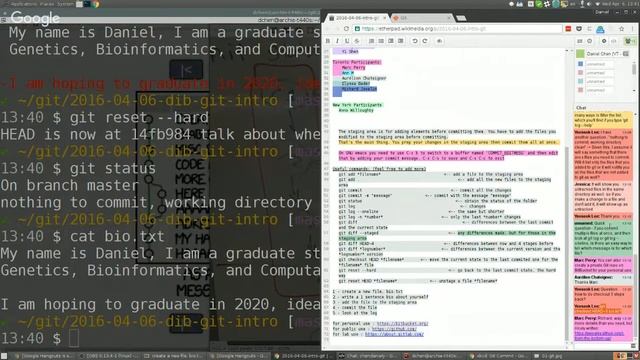Screen dimensions: 640x360
Task: Open Etherpad share and embed panel
Action: coord(613,41)
